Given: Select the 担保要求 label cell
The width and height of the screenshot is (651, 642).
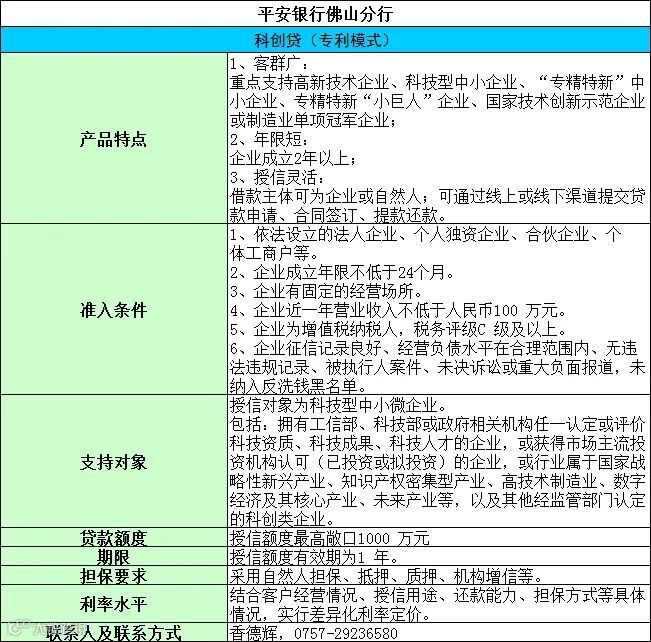Looking at the screenshot, I should 114,576.
